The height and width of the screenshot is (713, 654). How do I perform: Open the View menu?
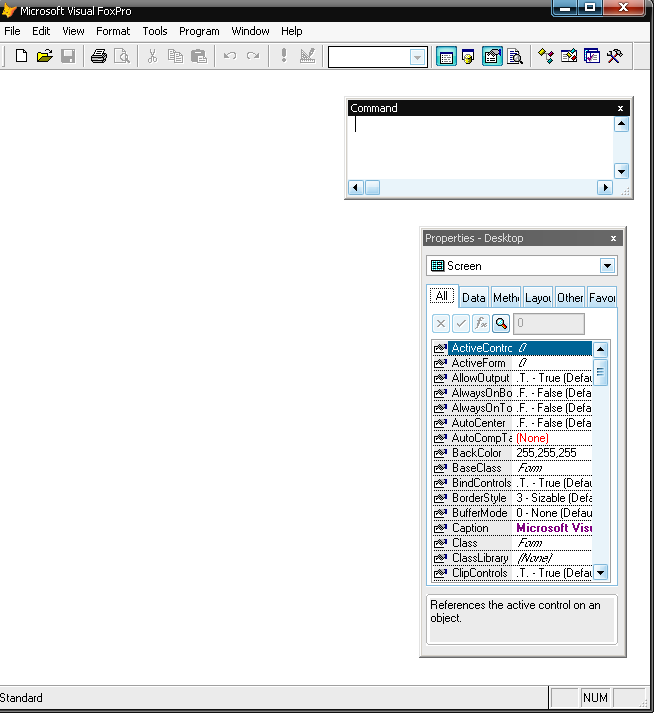73,31
